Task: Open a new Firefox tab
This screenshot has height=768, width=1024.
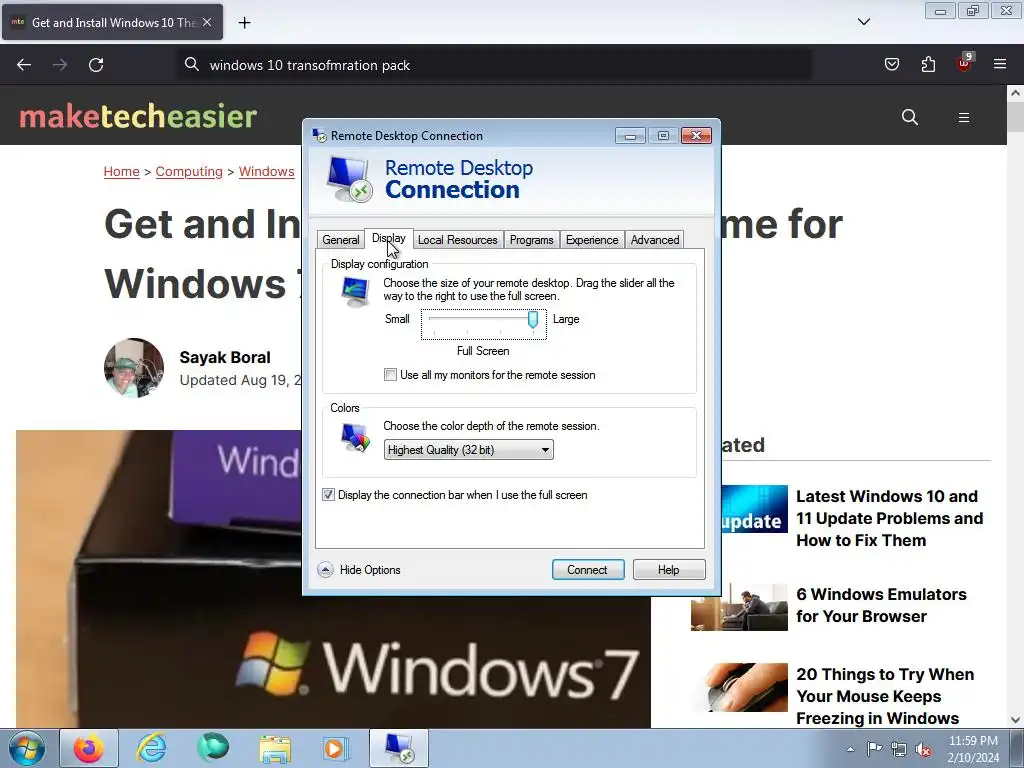Action: 244,23
